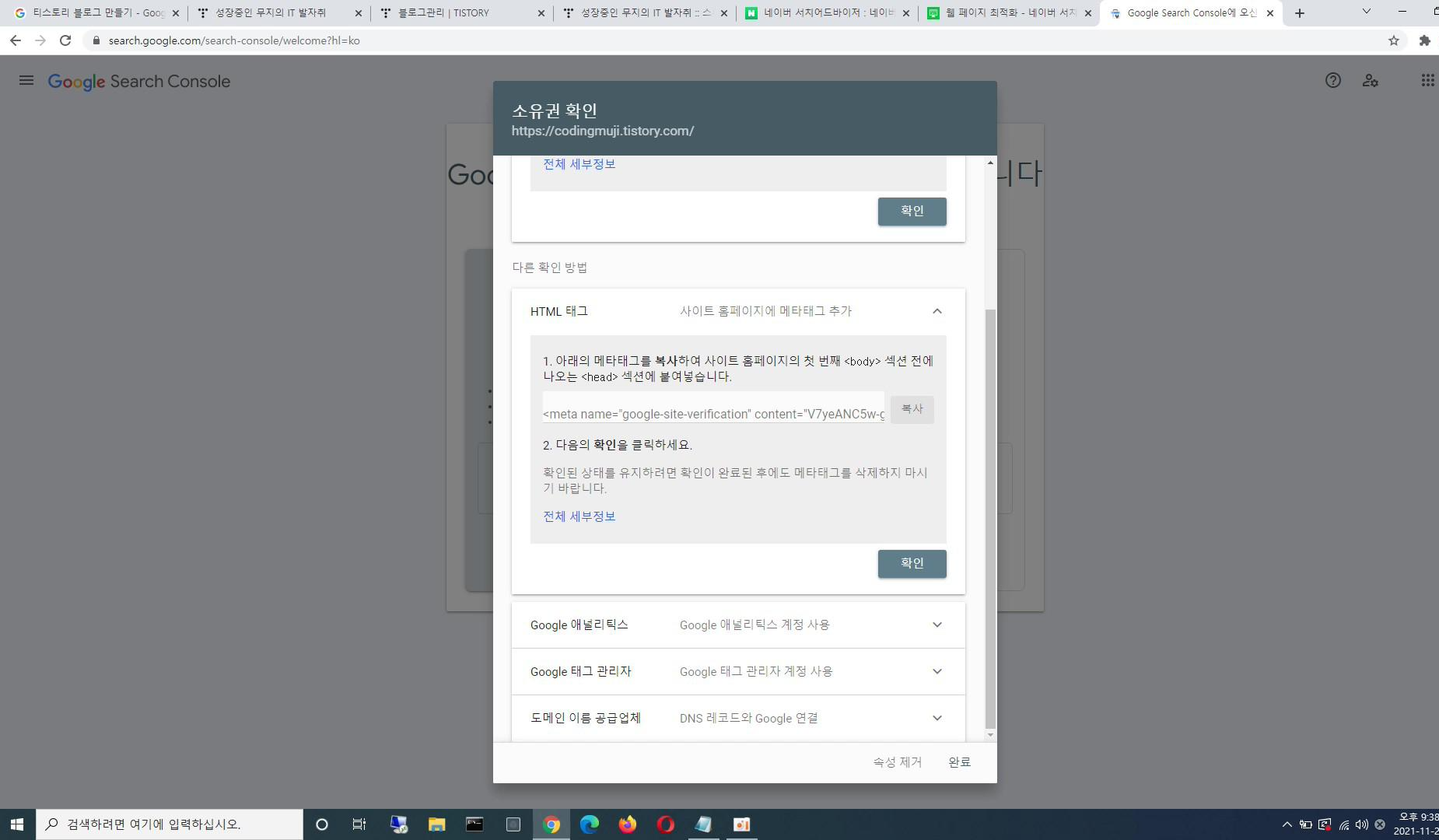Screen dimensions: 1439x840
Task: Go back to previous page
Action: [x=16, y=40]
